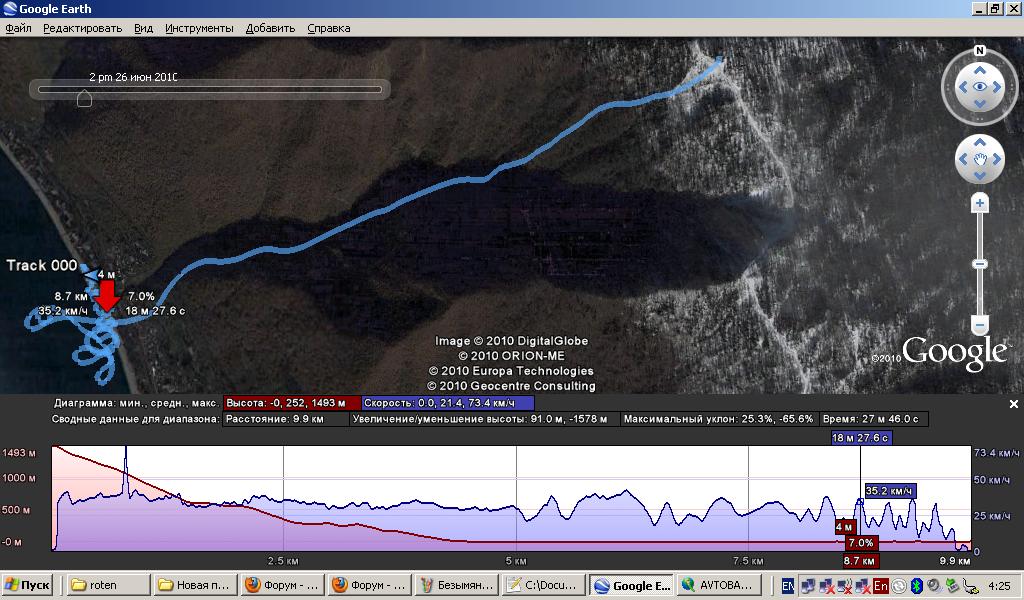Tilt view up with Look joystick arrow
The width and height of the screenshot is (1024, 600).
click(x=980, y=70)
